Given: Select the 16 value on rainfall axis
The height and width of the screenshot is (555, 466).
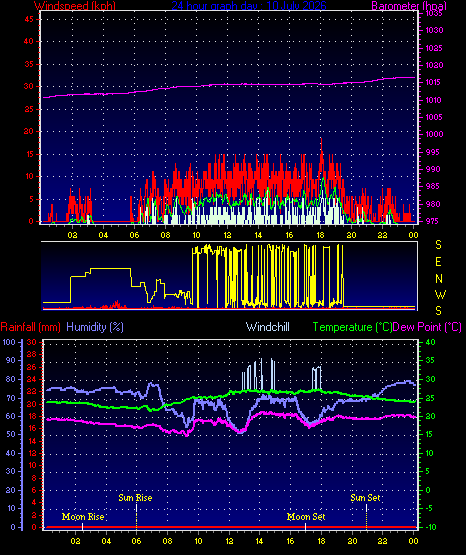Looking at the screenshot, I should (32, 428).
